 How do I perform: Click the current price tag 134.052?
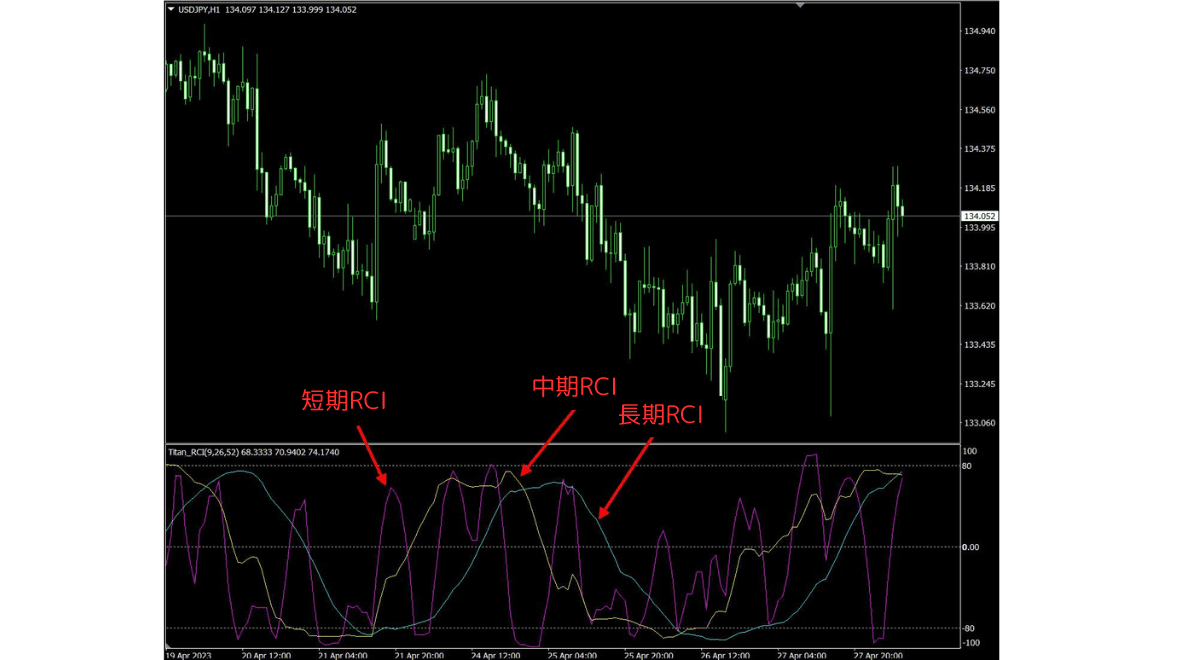coord(979,216)
